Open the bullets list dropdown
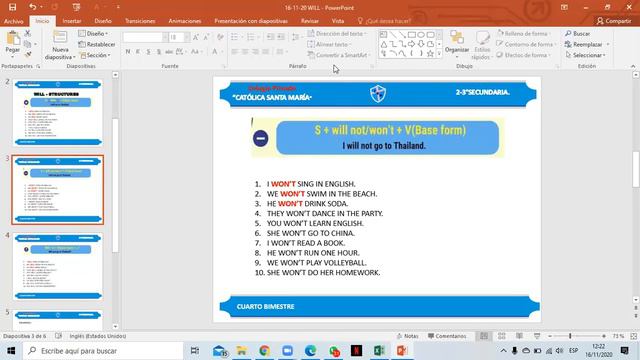 point(242,37)
